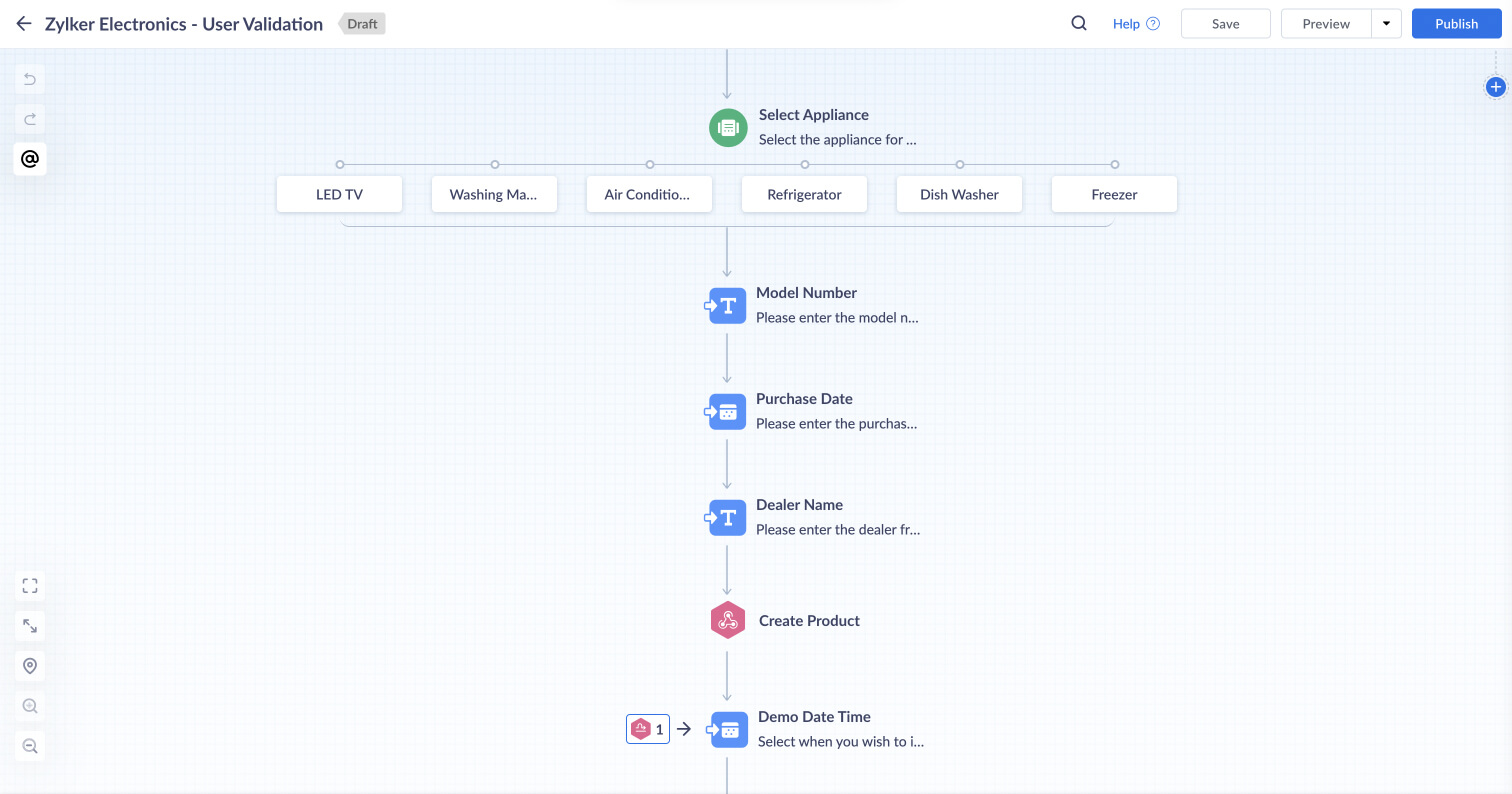Click the Select Appliance label
Image resolution: width=1512 pixels, height=794 pixels.
pos(814,115)
